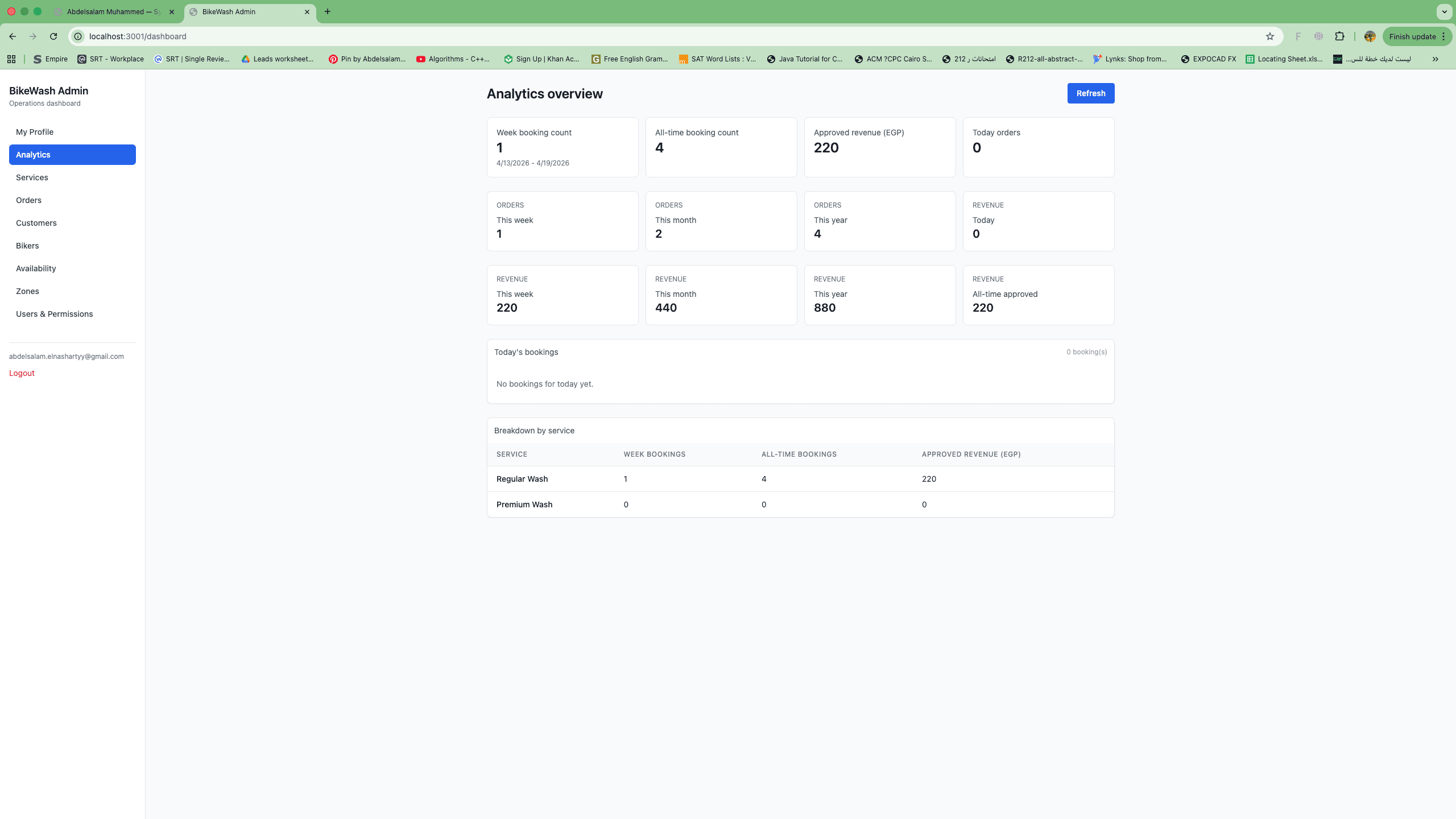The height and width of the screenshot is (819, 1456).
Task: Click the browser extensions puzzle icon
Action: [x=1340, y=36]
